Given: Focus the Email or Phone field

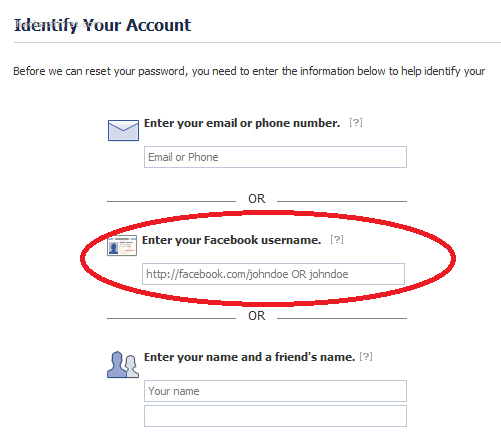Looking at the screenshot, I should pyautogui.click(x=275, y=157).
